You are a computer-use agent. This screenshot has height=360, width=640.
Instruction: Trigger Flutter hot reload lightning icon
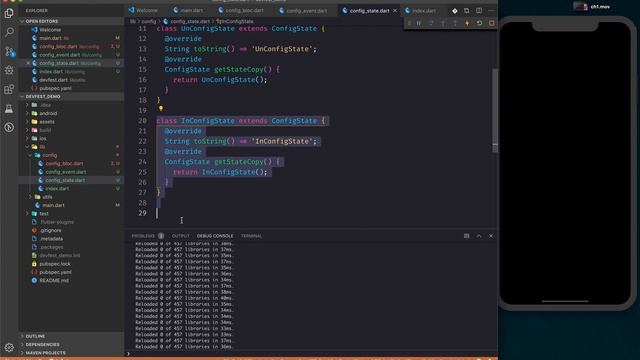tap(467, 23)
